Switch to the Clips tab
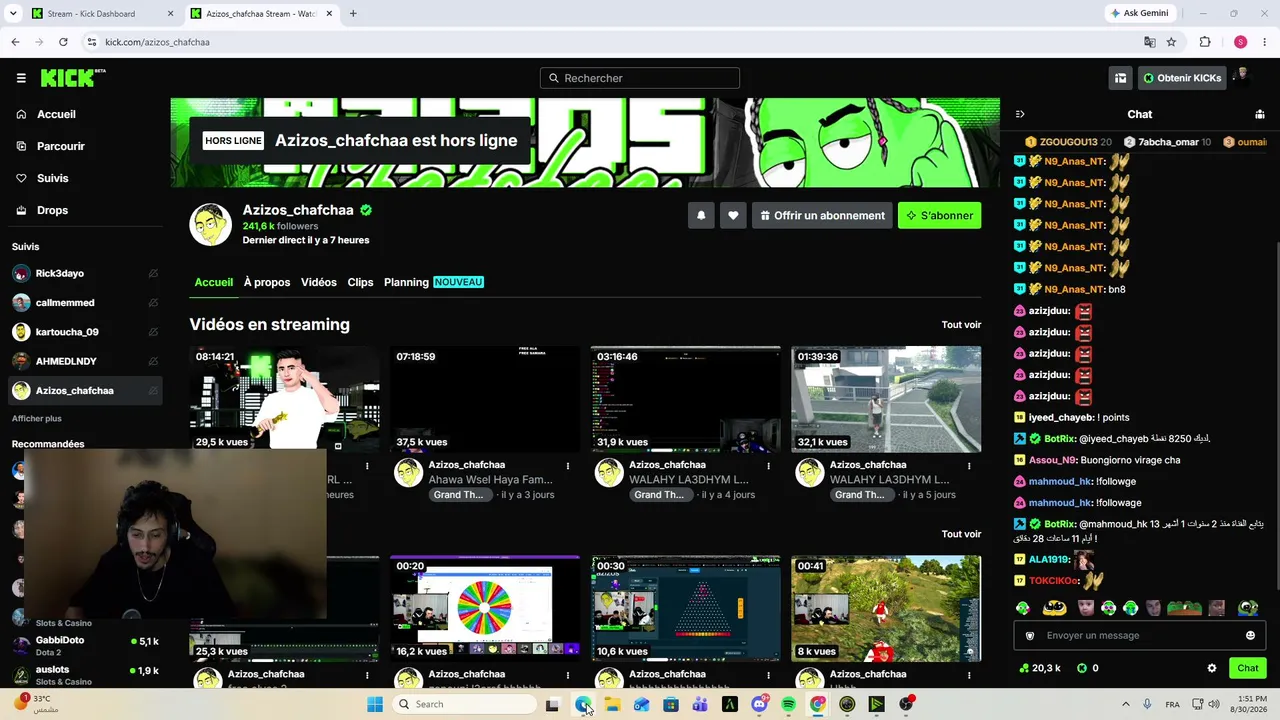Image resolution: width=1280 pixels, height=720 pixels. (x=360, y=282)
